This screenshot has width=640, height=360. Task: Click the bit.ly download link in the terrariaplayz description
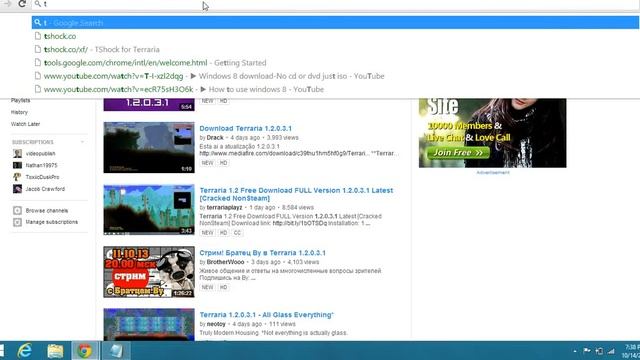click(x=300, y=224)
